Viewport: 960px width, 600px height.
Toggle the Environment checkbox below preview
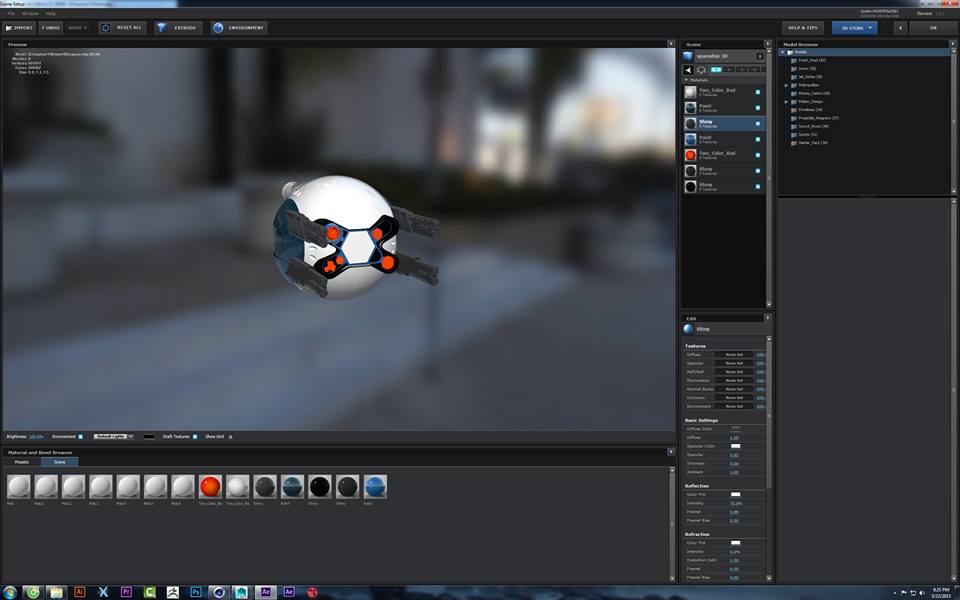(81, 436)
